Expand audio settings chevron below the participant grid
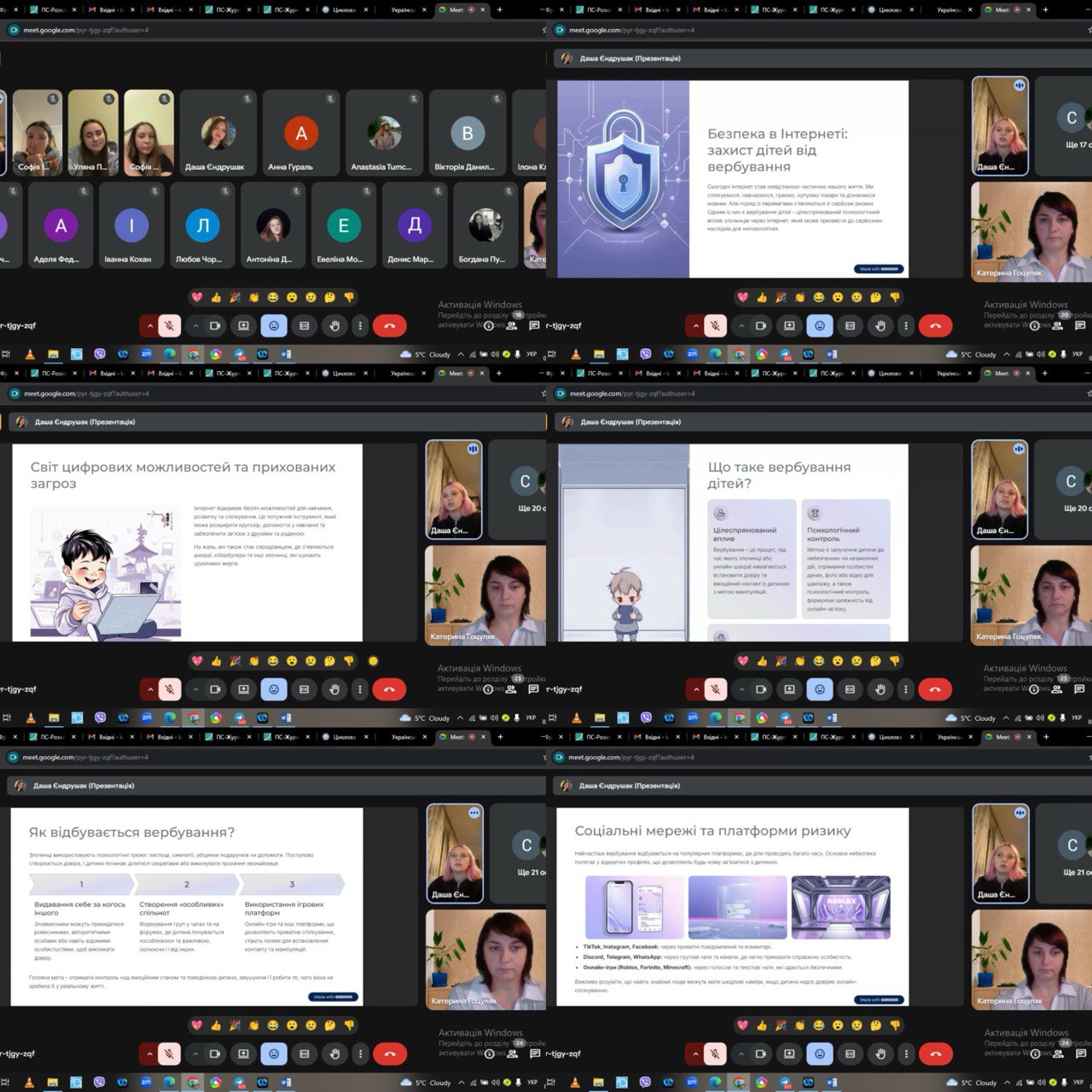This screenshot has height=1092, width=1092. 150,325
